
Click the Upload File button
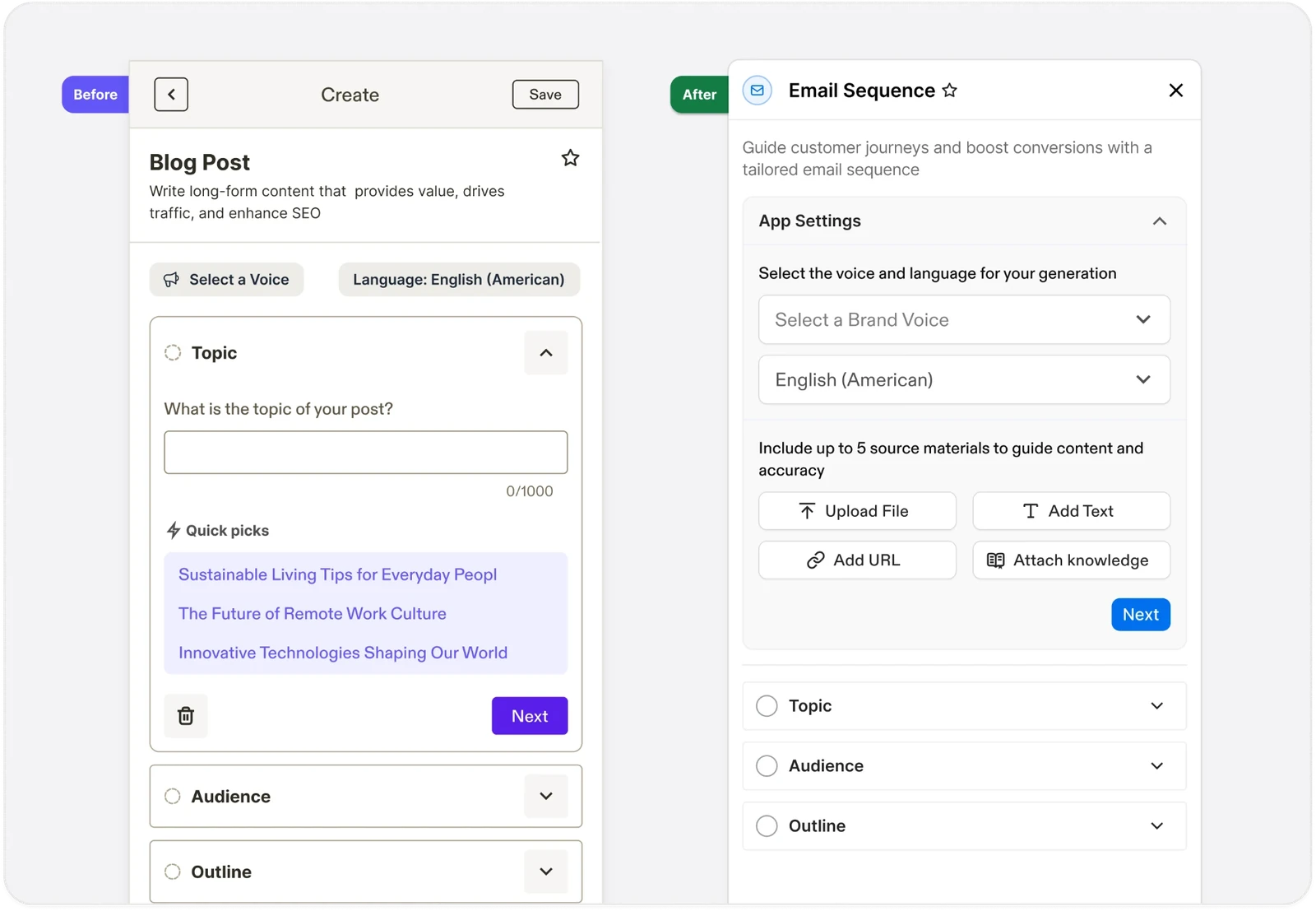click(x=857, y=511)
